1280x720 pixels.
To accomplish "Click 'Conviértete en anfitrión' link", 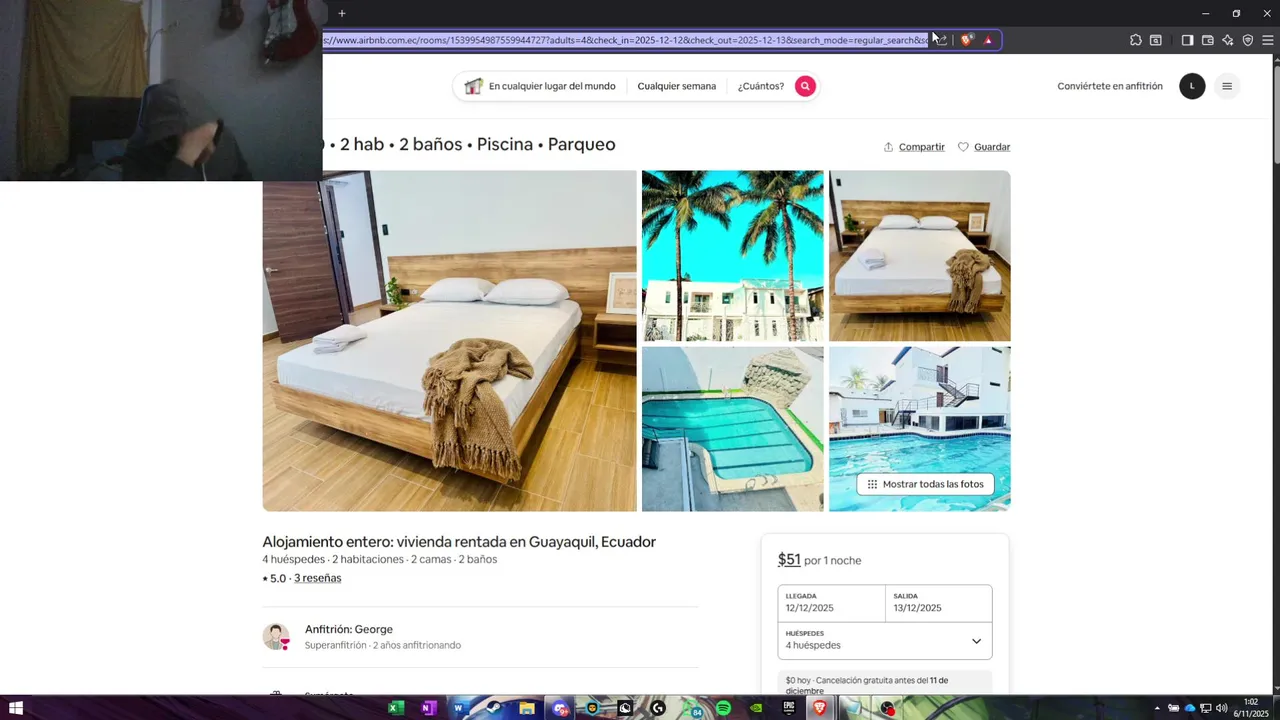I will pos(1110,86).
